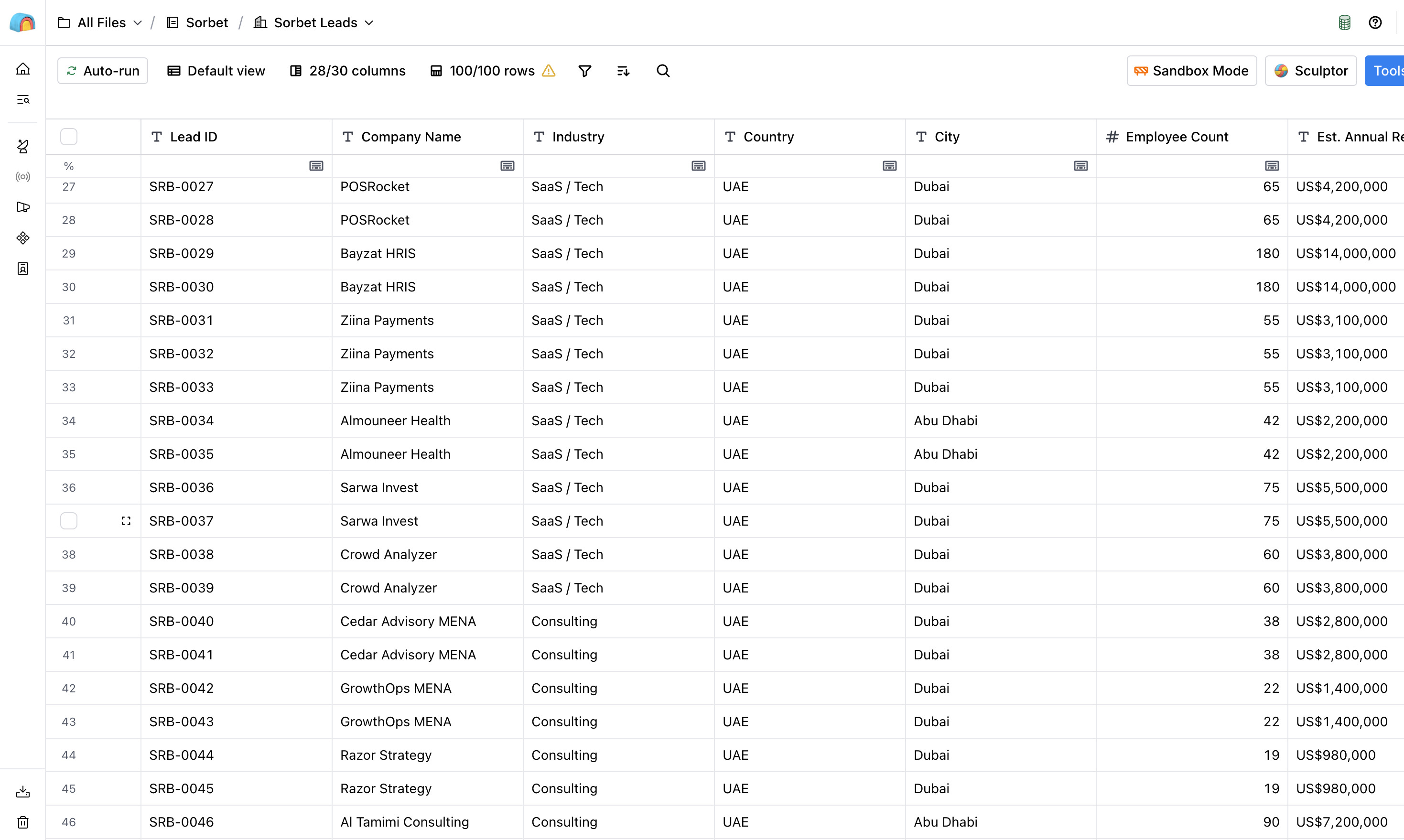Click the City column filter icon
The image size is (1404, 840).
(1081, 166)
